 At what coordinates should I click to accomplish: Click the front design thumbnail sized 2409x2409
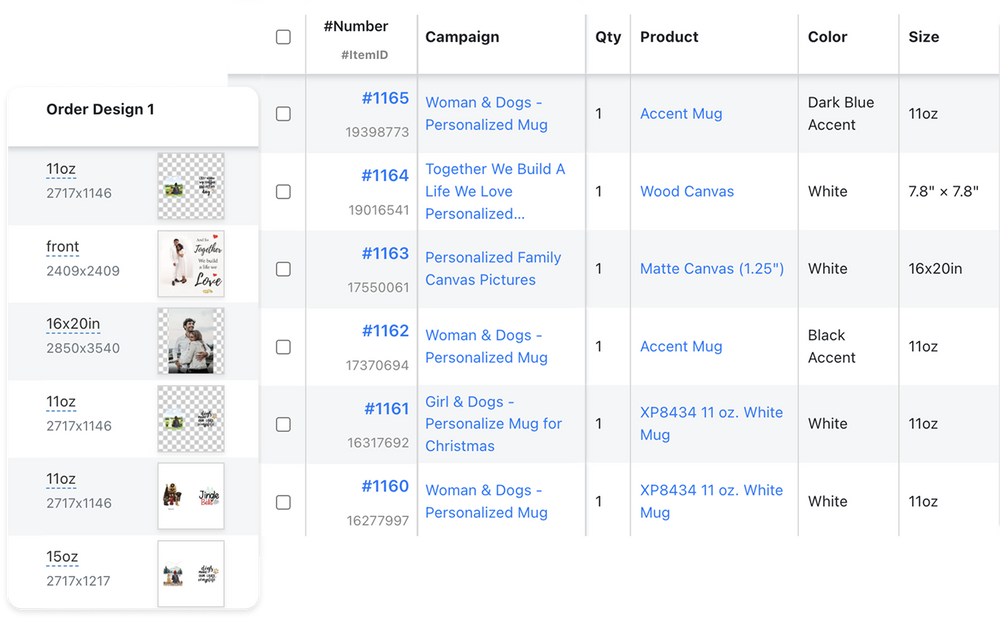189,264
